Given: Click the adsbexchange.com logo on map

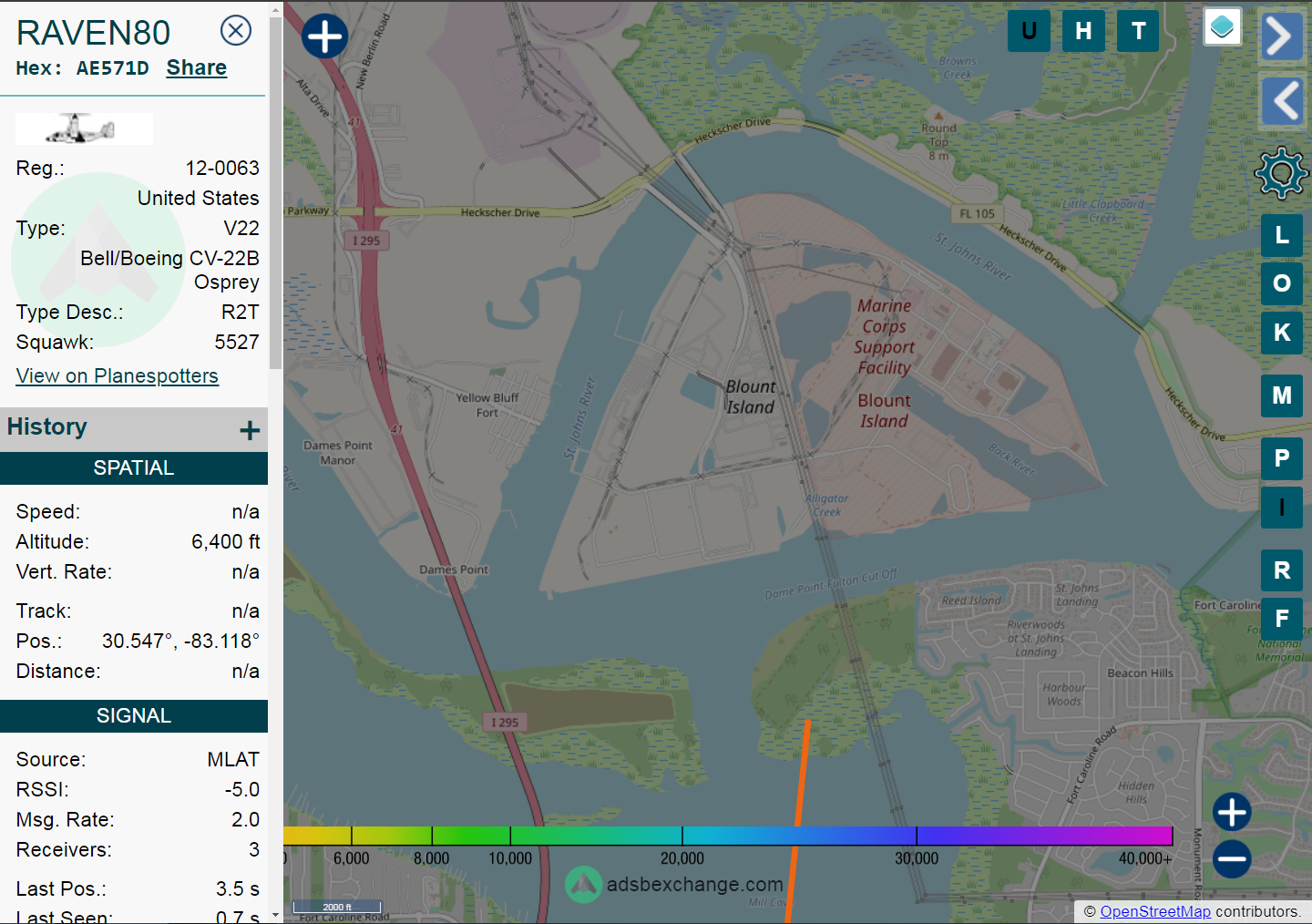Looking at the screenshot, I should [x=674, y=884].
